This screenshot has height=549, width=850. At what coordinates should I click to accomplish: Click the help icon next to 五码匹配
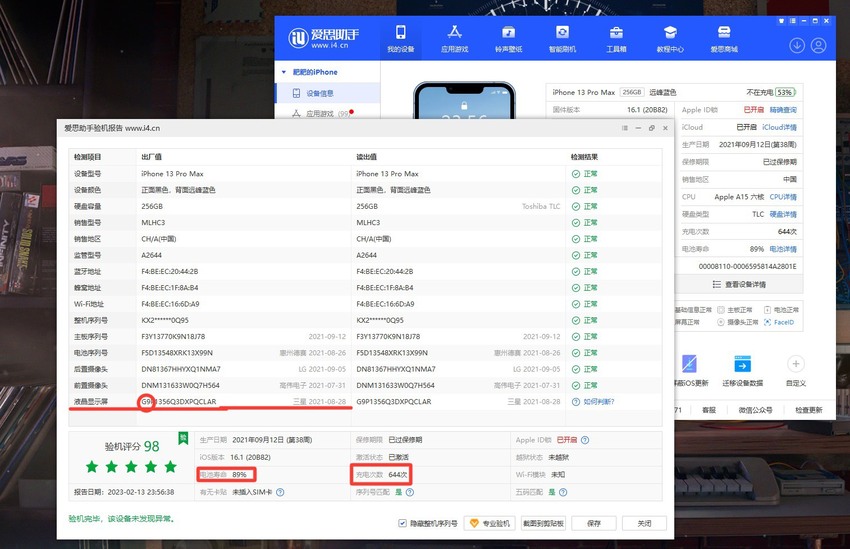(563, 492)
